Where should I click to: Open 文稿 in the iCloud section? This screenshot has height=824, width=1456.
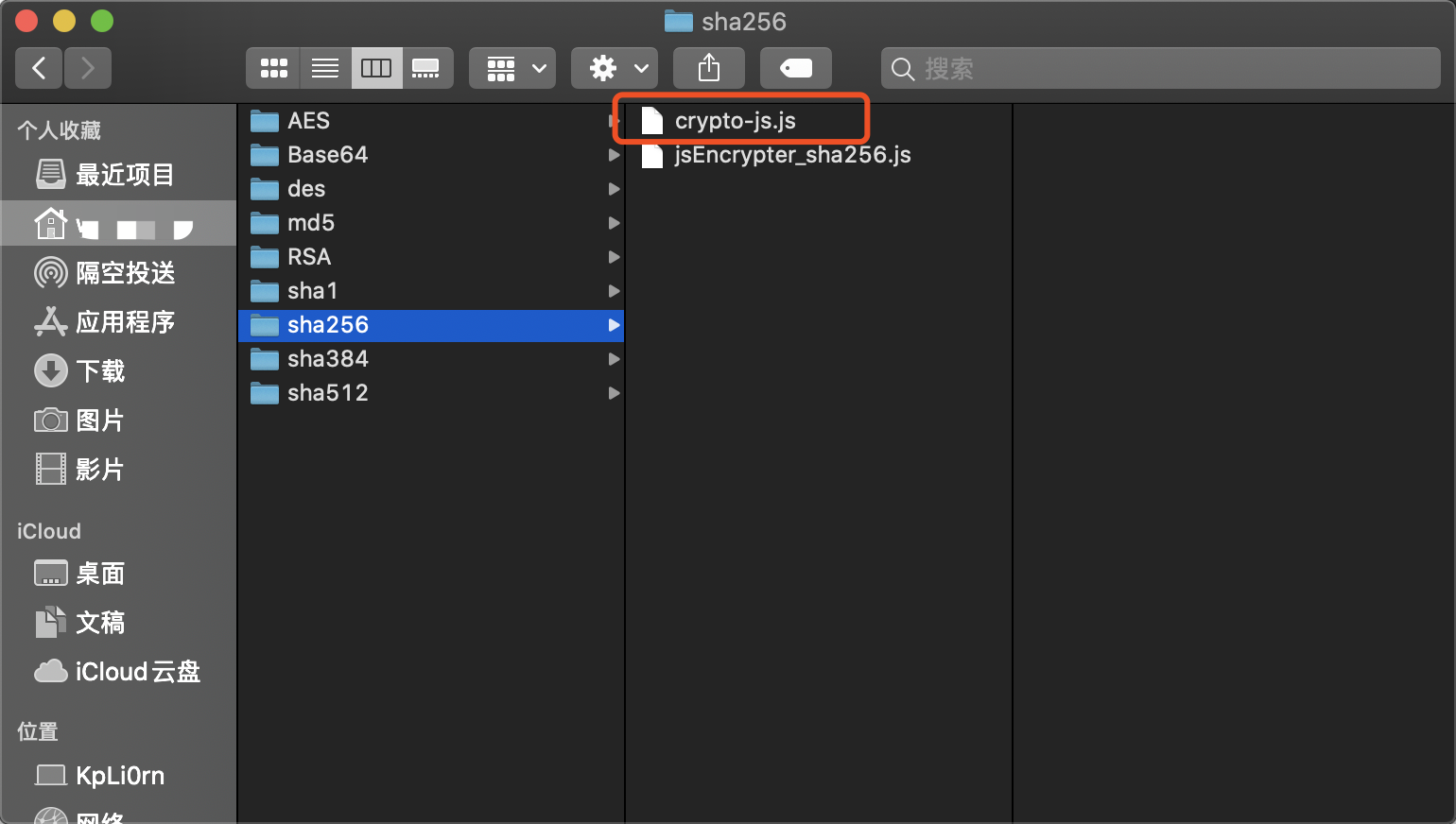point(118,623)
